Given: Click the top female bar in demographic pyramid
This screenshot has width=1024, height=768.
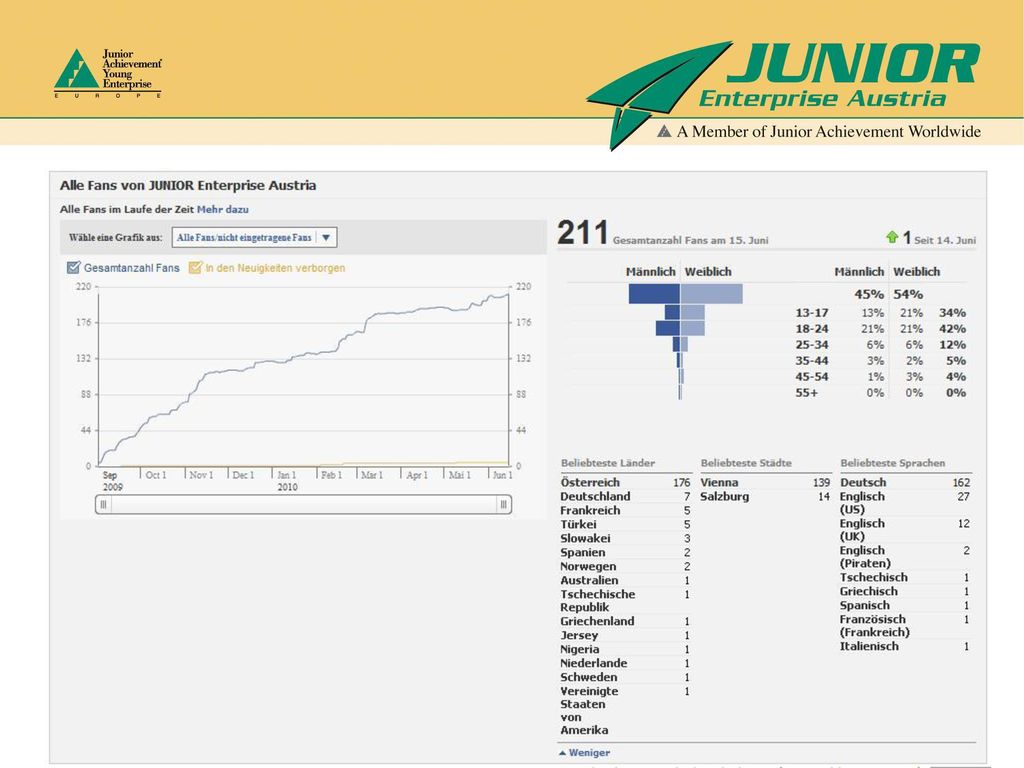Looking at the screenshot, I should pyautogui.click(x=711, y=294).
